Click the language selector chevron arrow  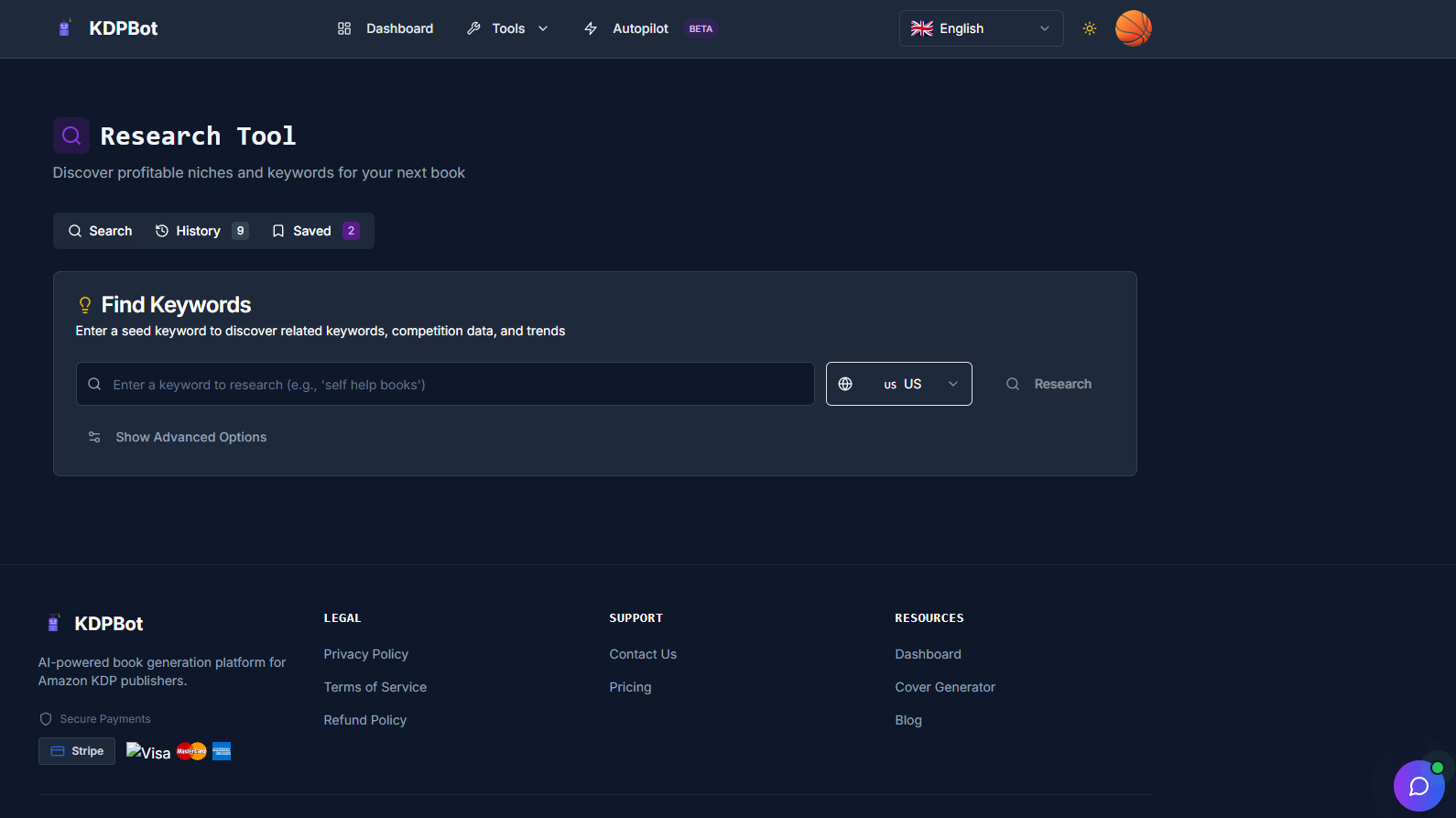(x=1045, y=28)
